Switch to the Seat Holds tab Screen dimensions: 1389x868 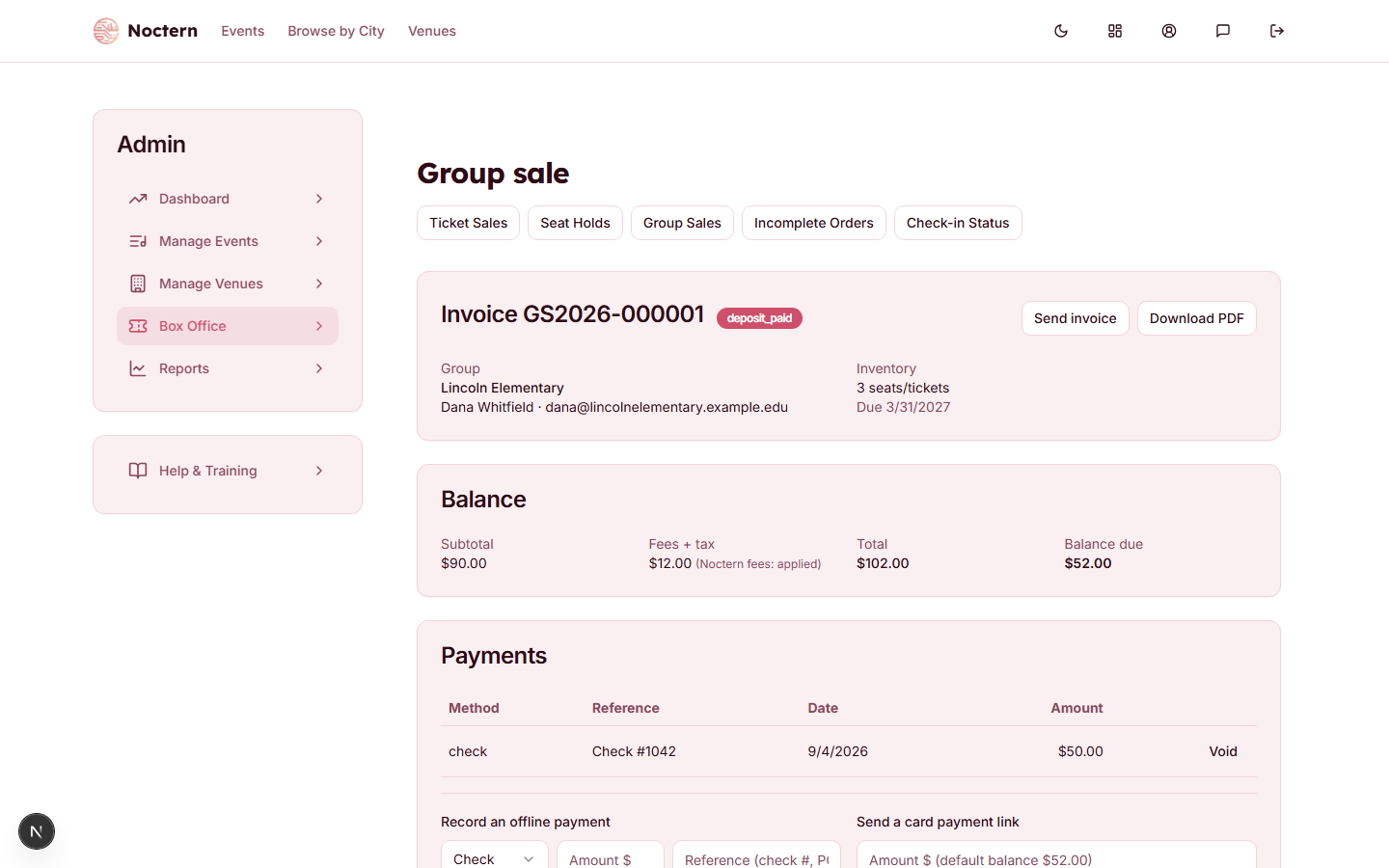(575, 223)
